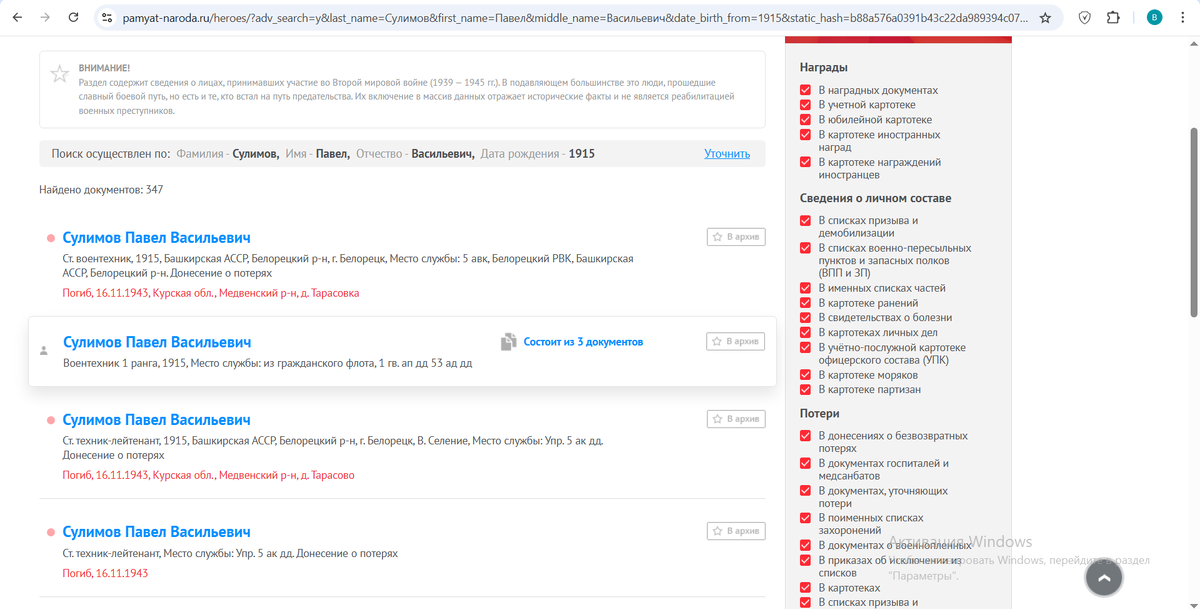The image size is (1200, 609).
Task: Uncheck "В документах о военнопленных"
Action: [806, 546]
